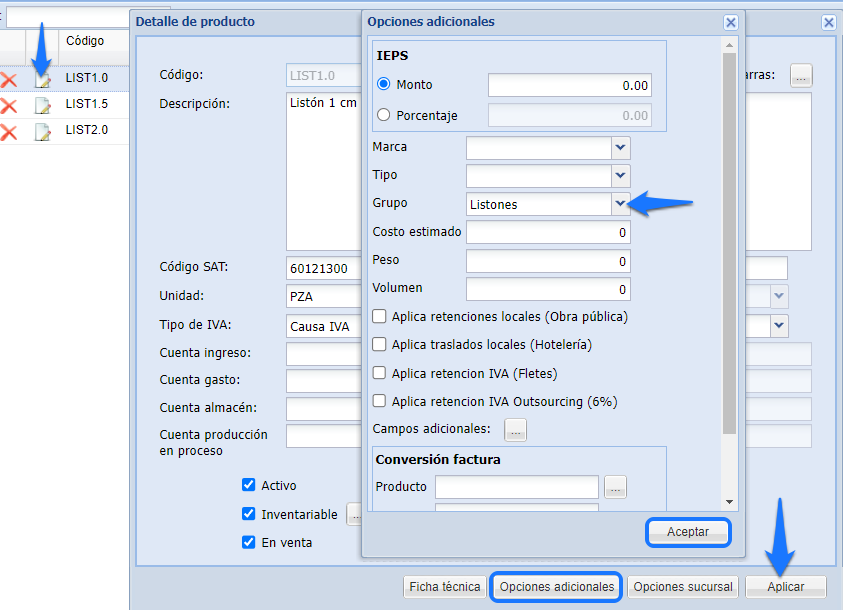Select the Monto radio button
The image size is (843, 610).
(383, 85)
